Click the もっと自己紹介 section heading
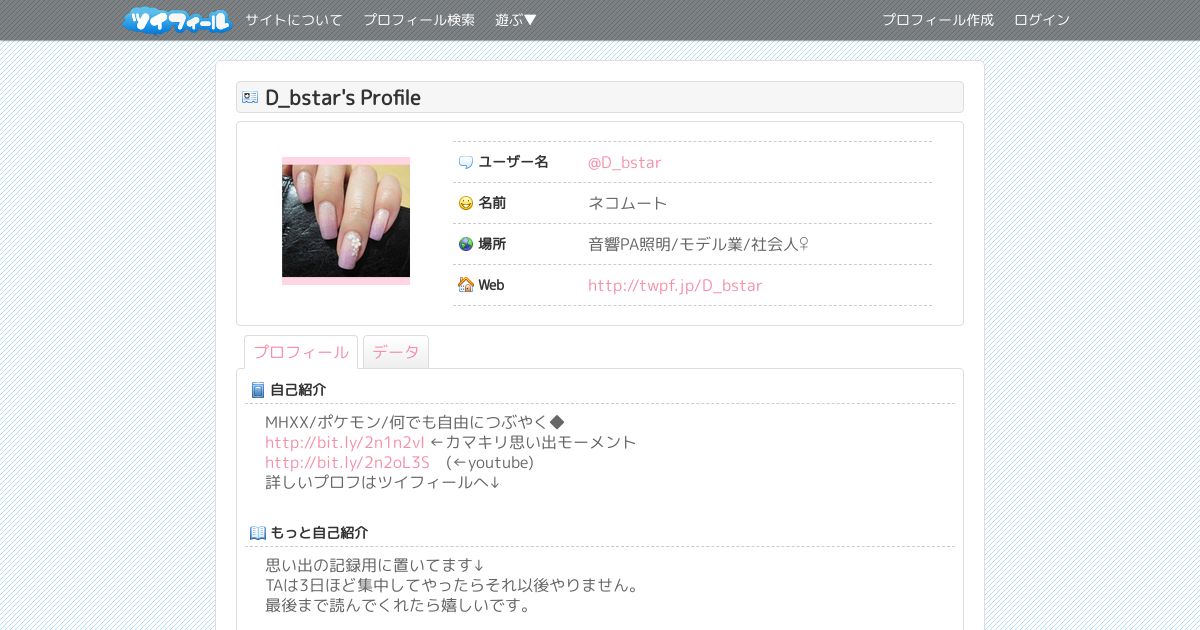 [x=319, y=533]
